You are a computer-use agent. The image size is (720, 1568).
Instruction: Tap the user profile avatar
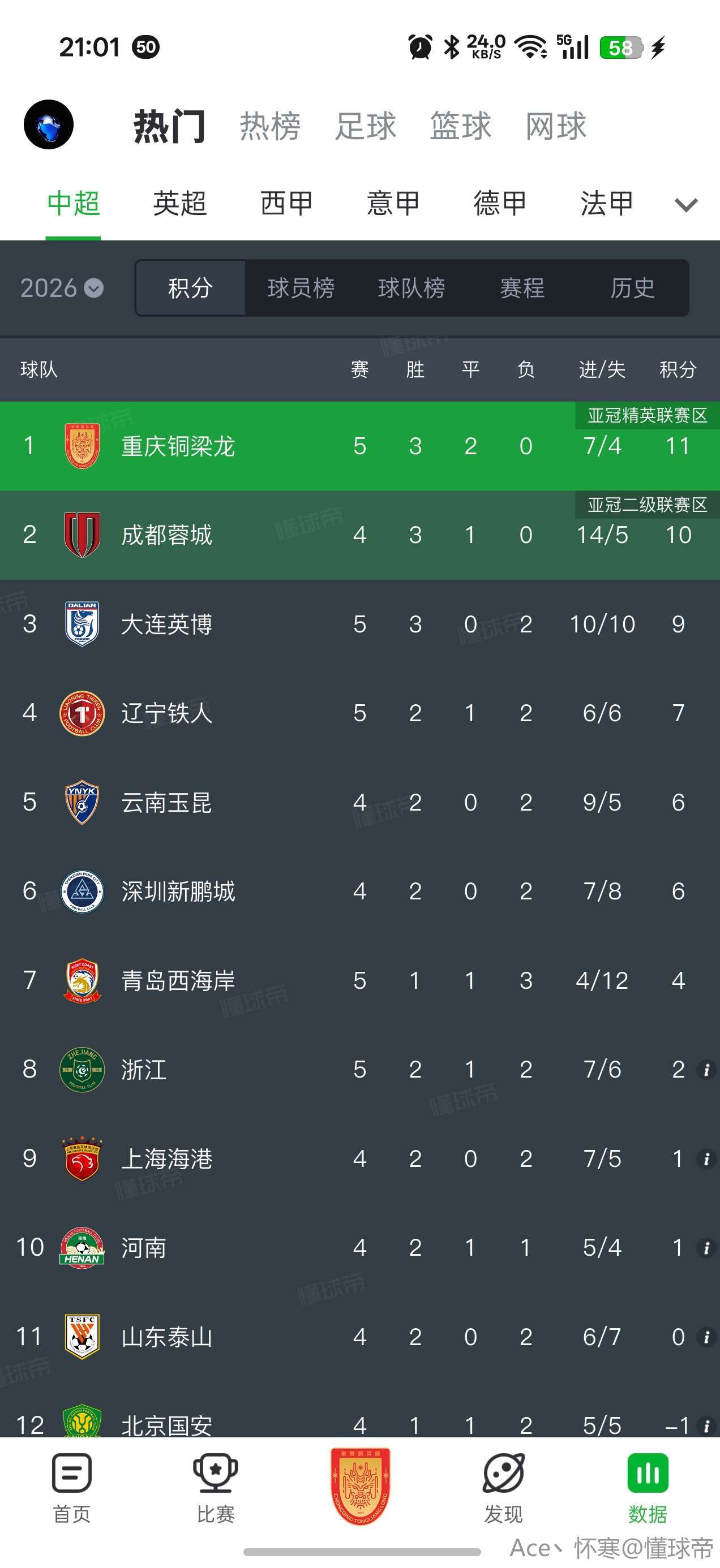pos(49,125)
